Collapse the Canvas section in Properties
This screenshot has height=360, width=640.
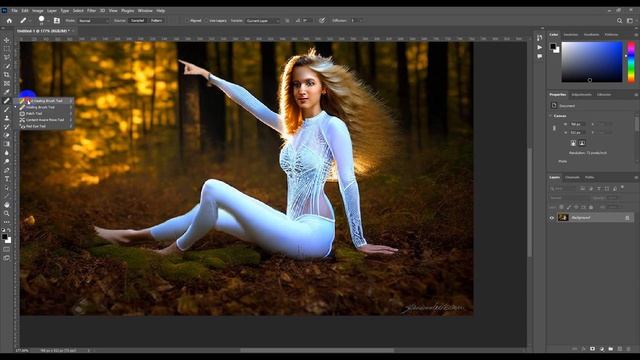click(x=551, y=116)
